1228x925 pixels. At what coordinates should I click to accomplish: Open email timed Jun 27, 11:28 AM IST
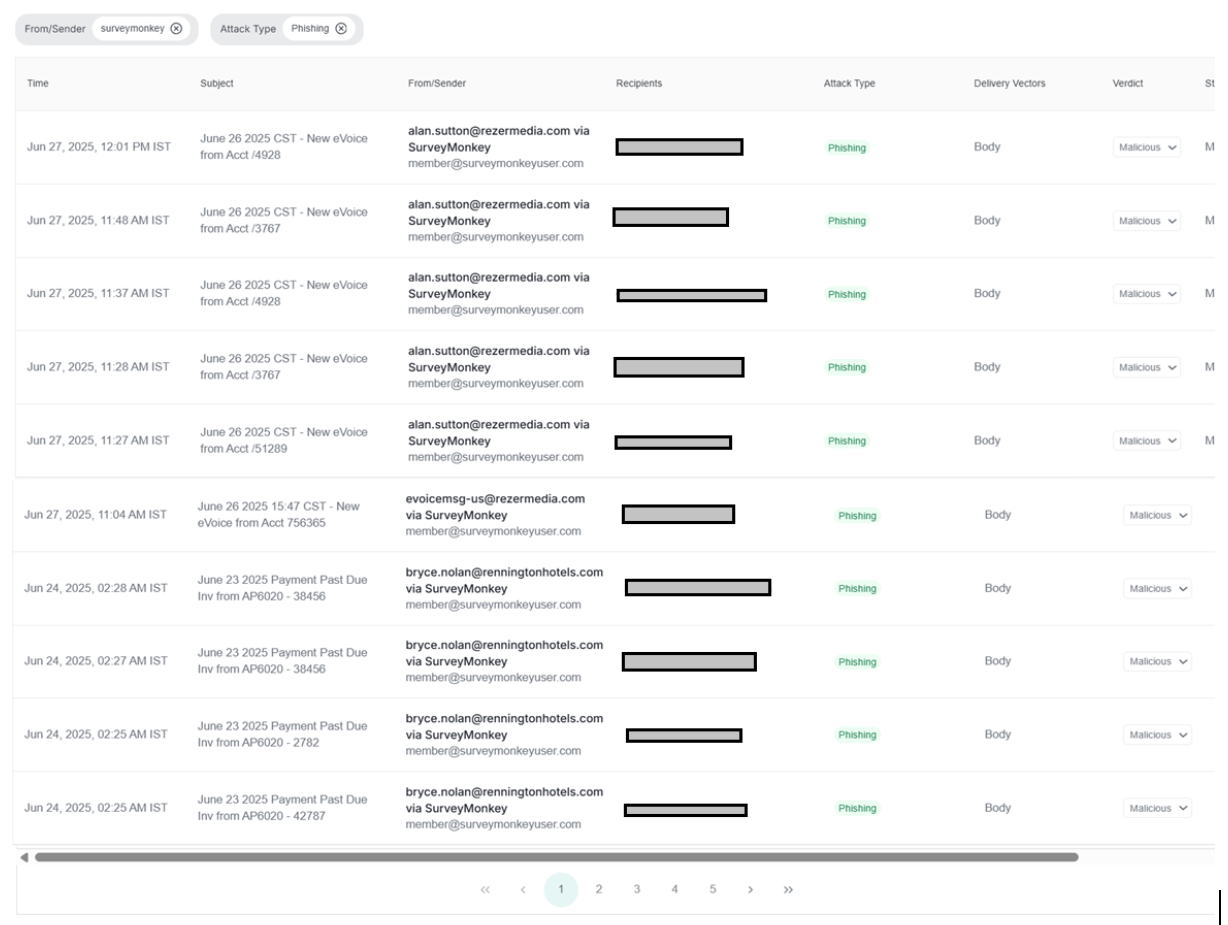click(98, 367)
